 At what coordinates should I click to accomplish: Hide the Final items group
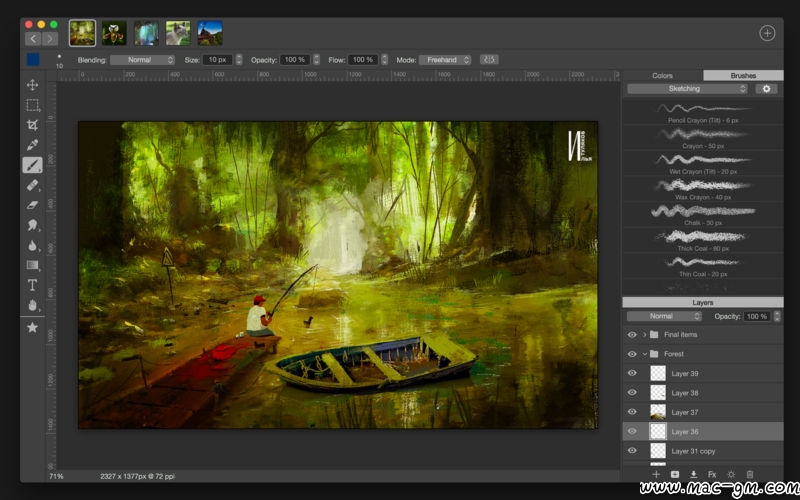click(x=632, y=335)
